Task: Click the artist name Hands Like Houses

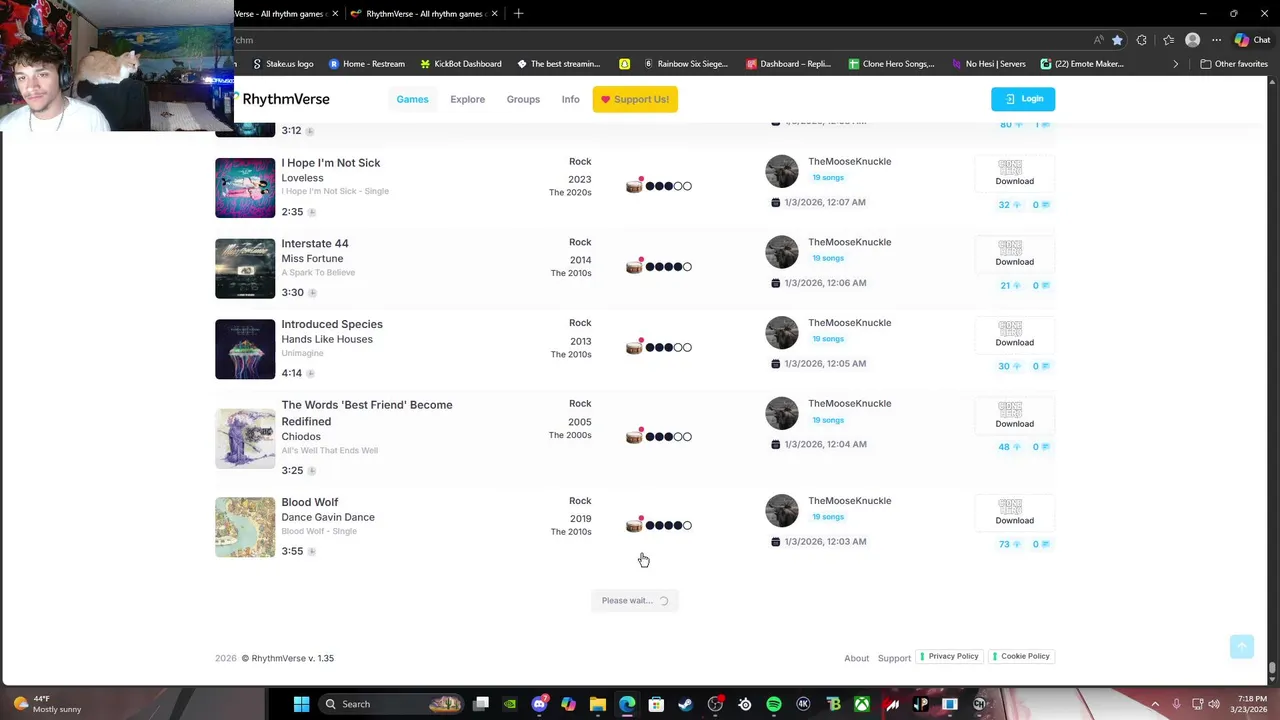Action: click(327, 339)
